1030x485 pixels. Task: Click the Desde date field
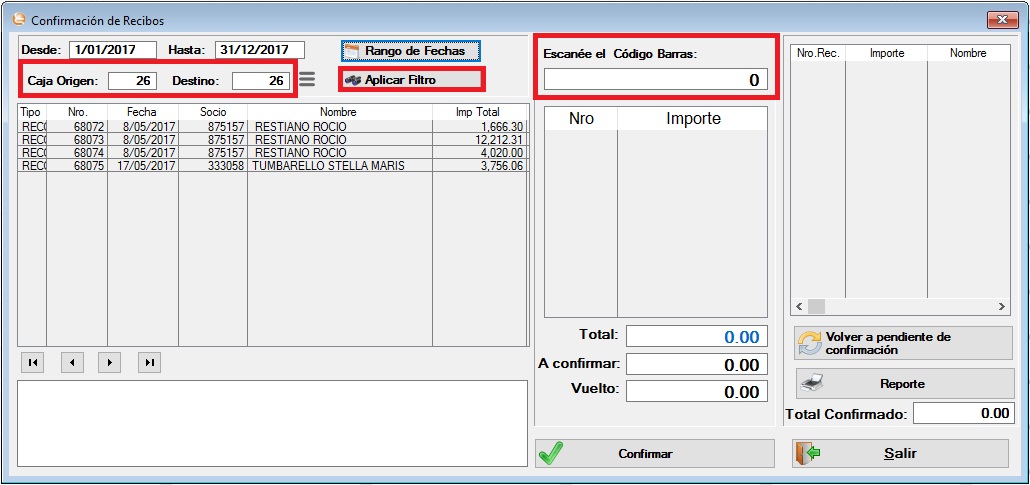click(113, 50)
